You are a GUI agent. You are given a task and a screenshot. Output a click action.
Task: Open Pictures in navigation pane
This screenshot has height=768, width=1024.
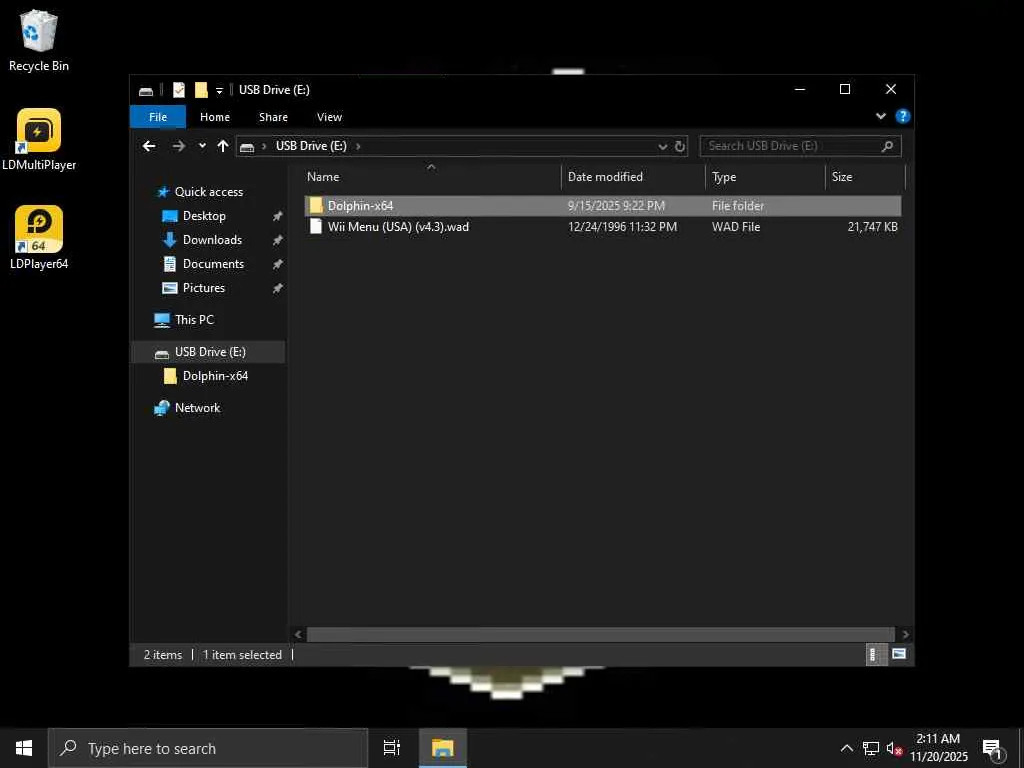[203, 288]
